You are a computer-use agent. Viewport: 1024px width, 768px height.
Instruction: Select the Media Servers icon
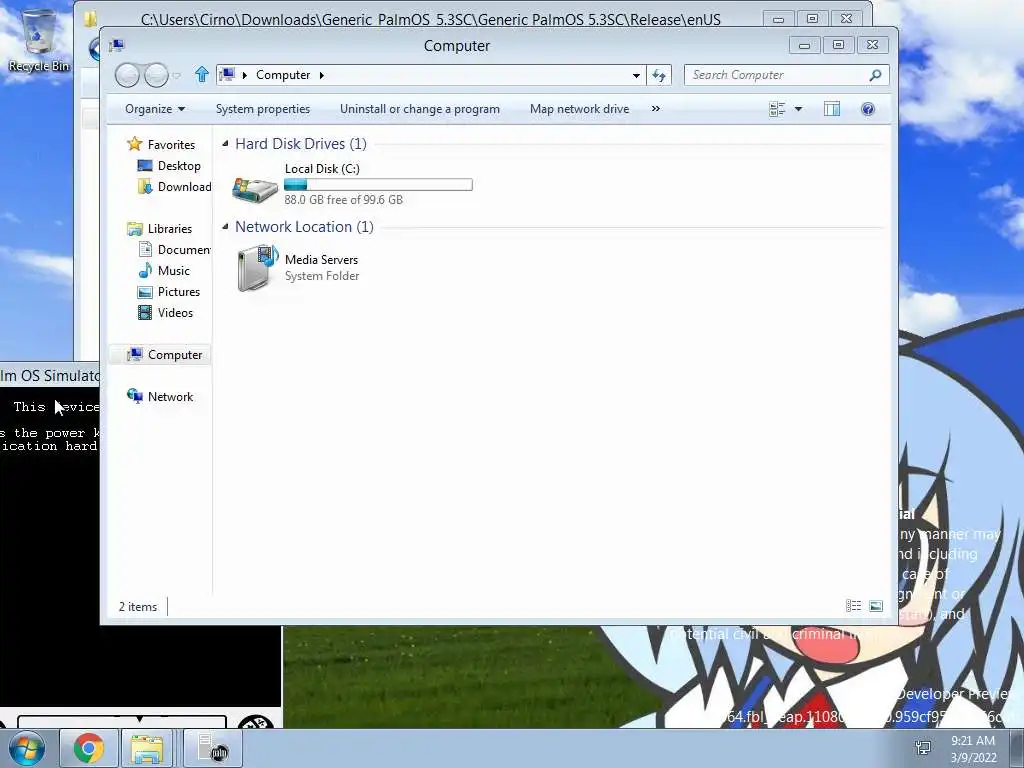pyautogui.click(x=257, y=268)
